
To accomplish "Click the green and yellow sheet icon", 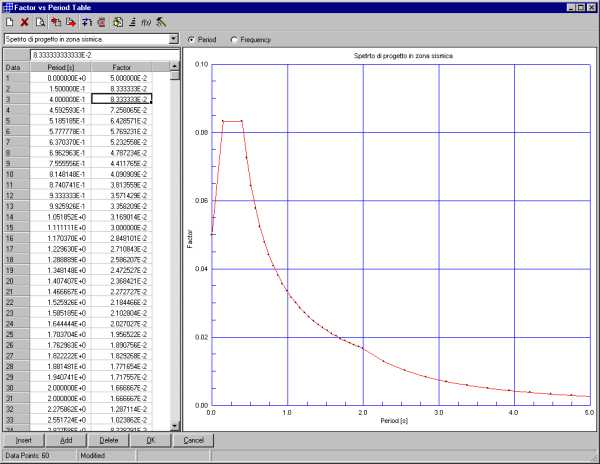I will 117,21.
